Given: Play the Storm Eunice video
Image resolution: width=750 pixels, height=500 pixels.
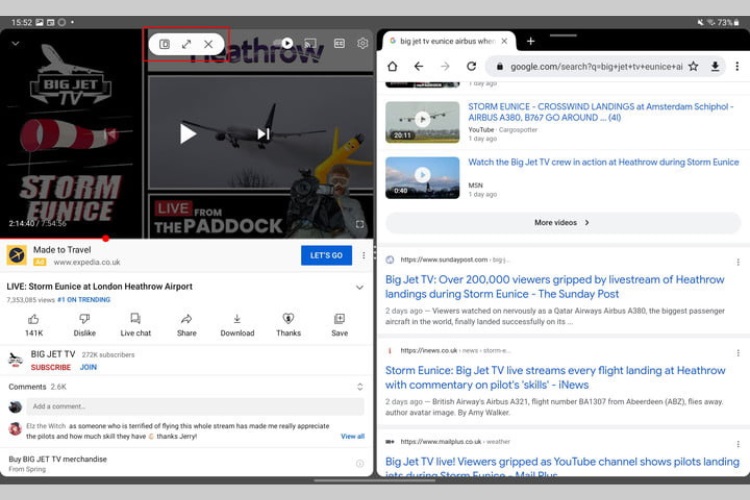Looking at the screenshot, I should pos(188,134).
